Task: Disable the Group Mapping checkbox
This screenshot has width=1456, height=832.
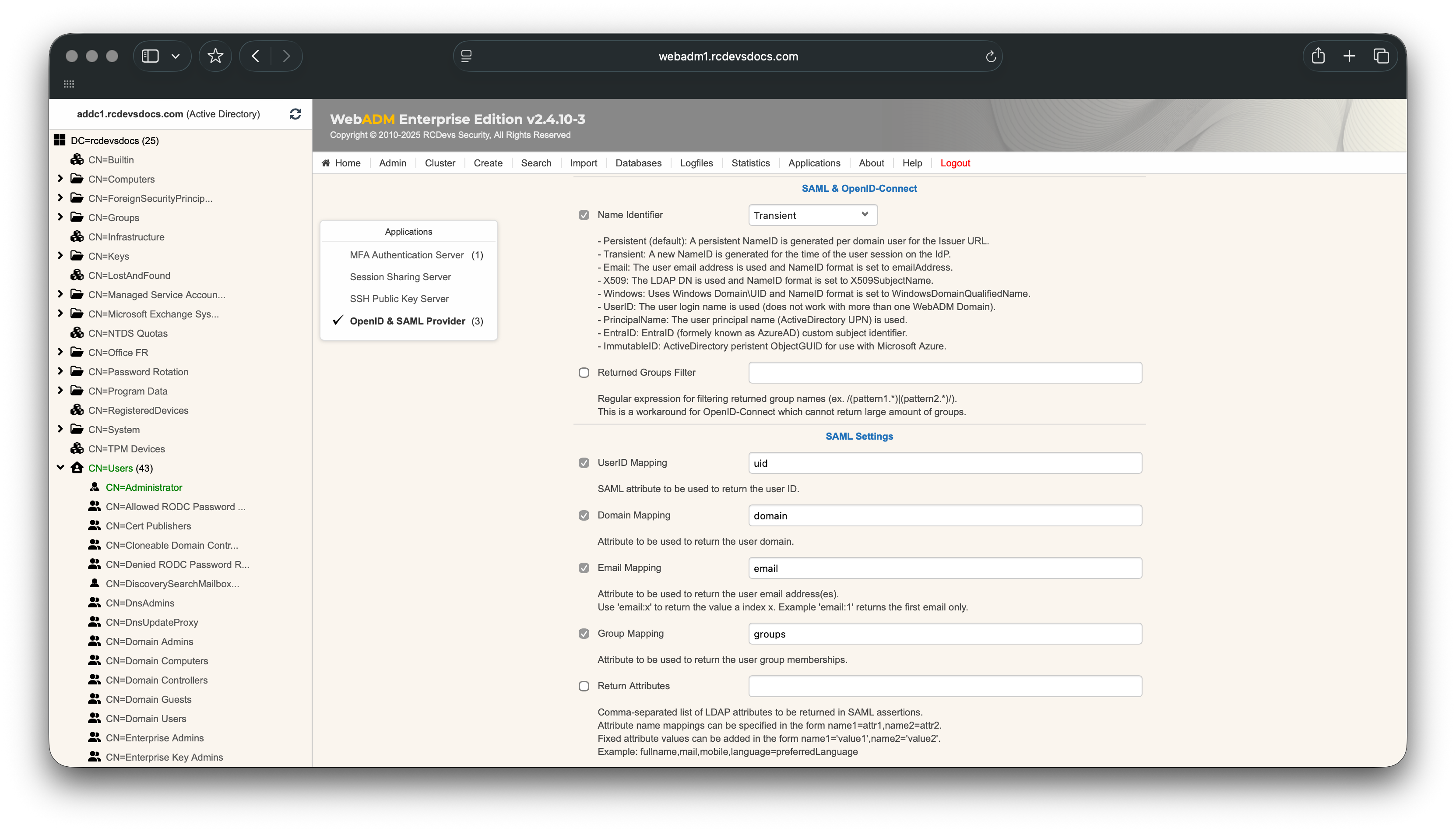Action: tap(584, 633)
